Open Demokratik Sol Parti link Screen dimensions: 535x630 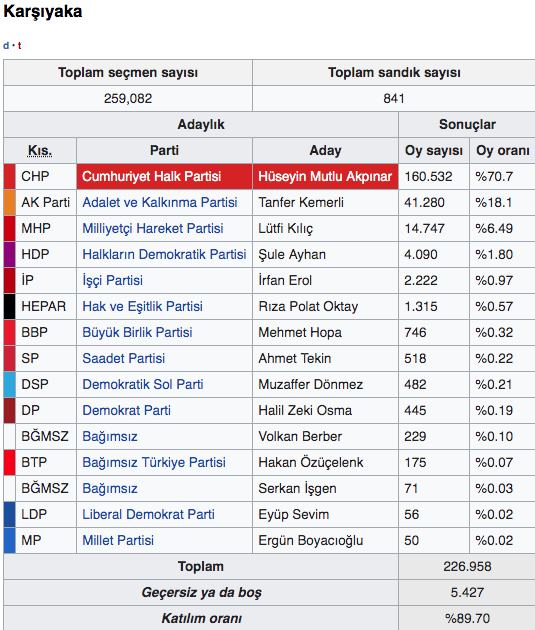143,385
